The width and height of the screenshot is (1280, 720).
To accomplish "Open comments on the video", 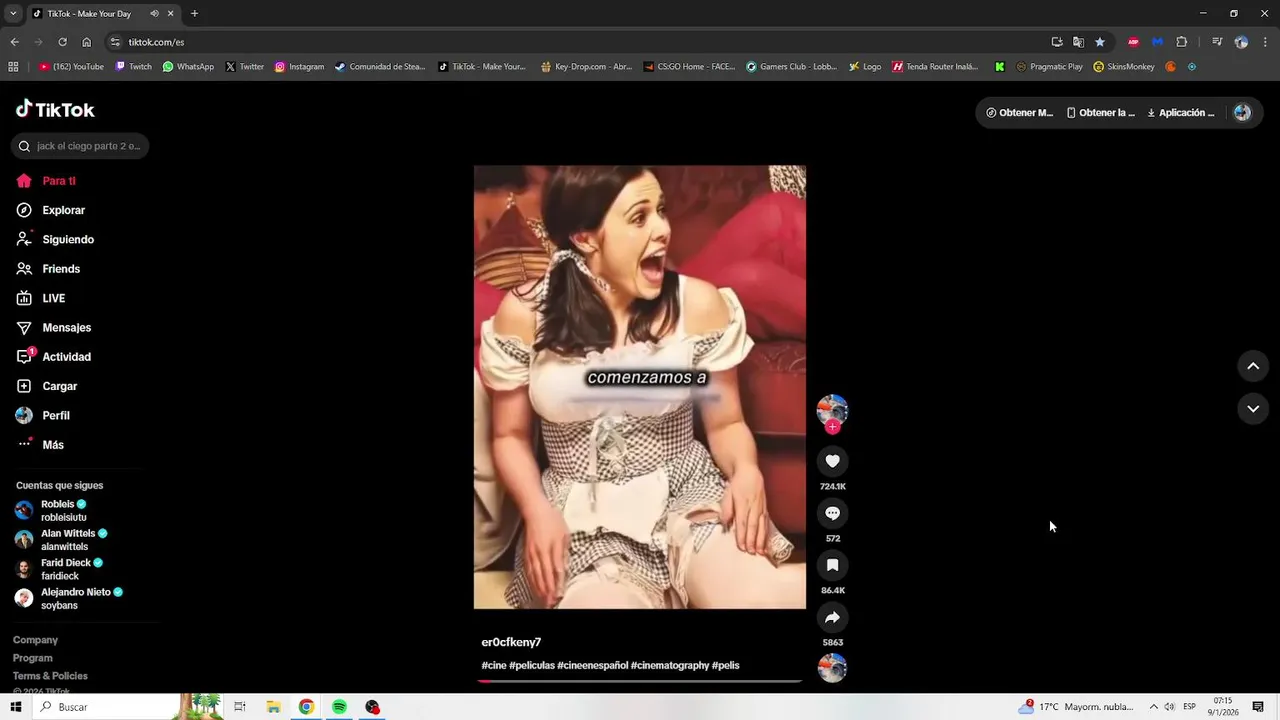I will [x=832, y=513].
